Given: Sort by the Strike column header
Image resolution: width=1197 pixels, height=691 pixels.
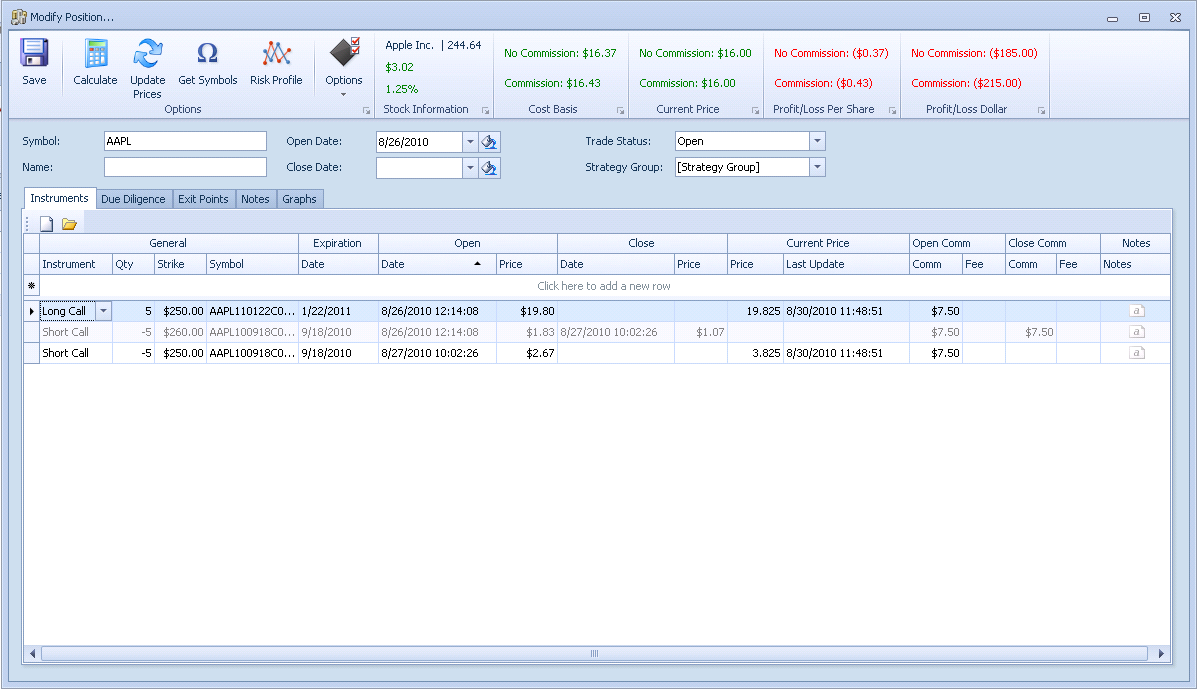Looking at the screenshot, I should click(180, 264).
